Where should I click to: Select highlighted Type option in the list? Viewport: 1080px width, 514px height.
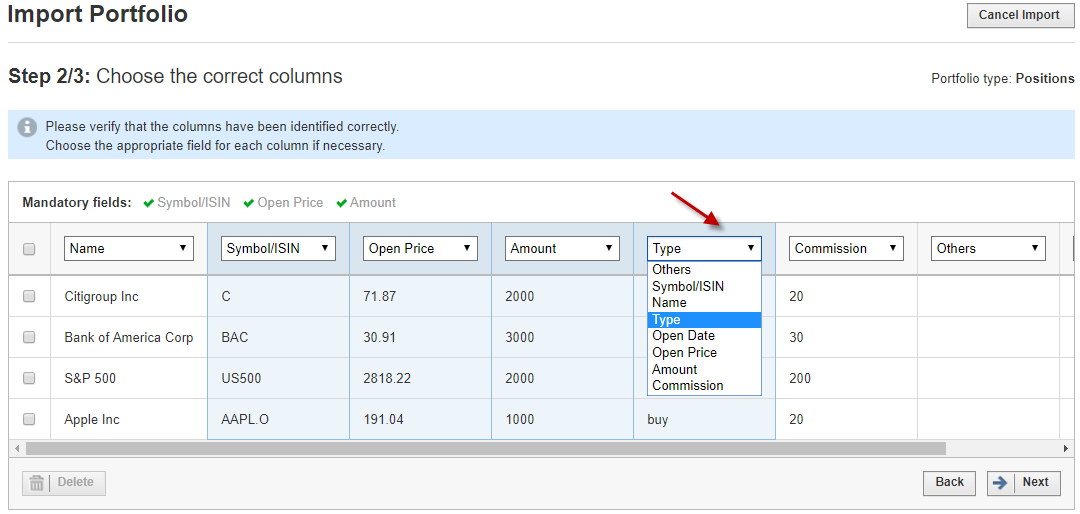tap(704, 320)
